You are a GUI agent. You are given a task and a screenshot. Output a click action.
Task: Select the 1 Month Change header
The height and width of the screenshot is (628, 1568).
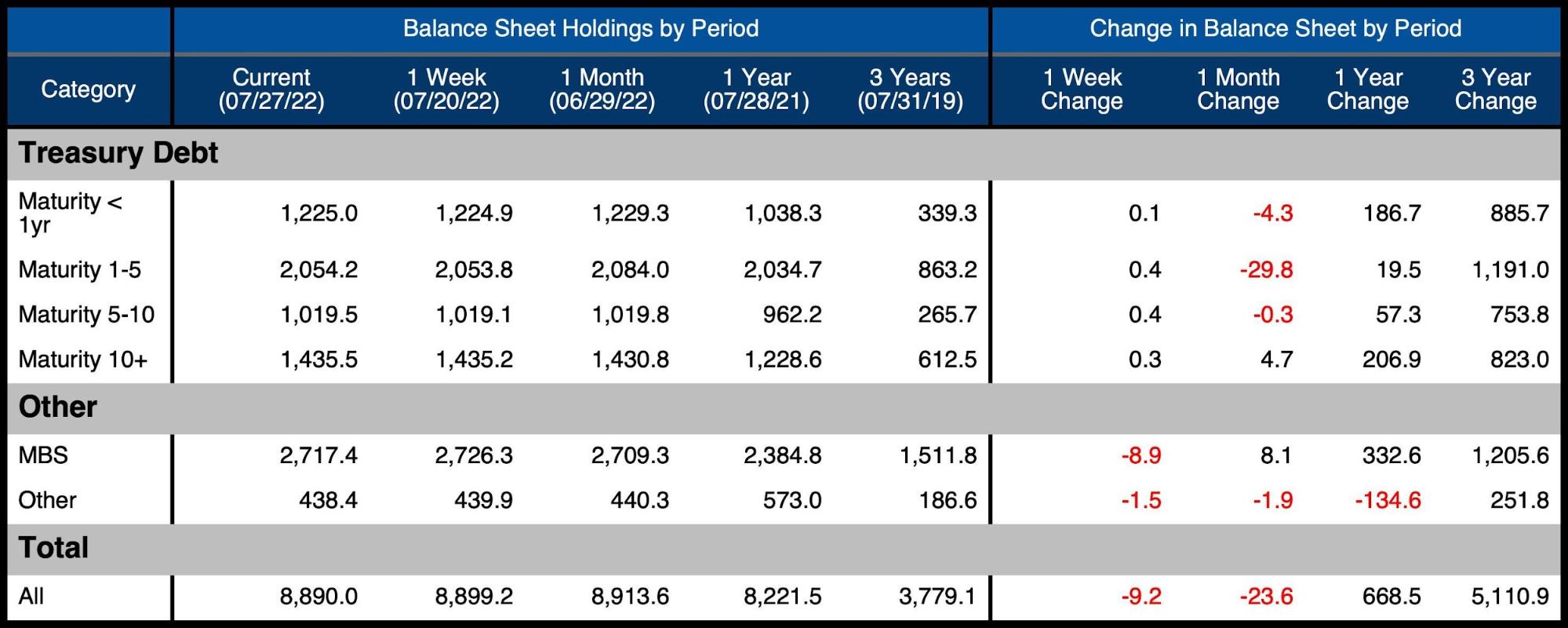pos(1238,89)
